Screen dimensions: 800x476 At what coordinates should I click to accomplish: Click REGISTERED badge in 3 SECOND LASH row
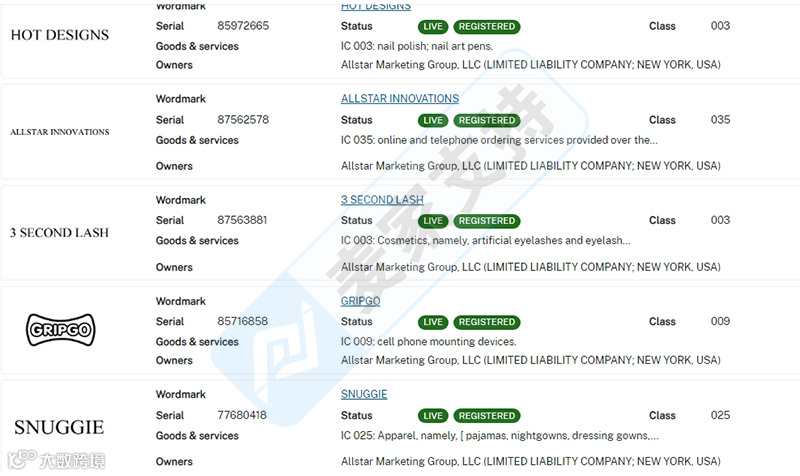(x=487, y=221)
